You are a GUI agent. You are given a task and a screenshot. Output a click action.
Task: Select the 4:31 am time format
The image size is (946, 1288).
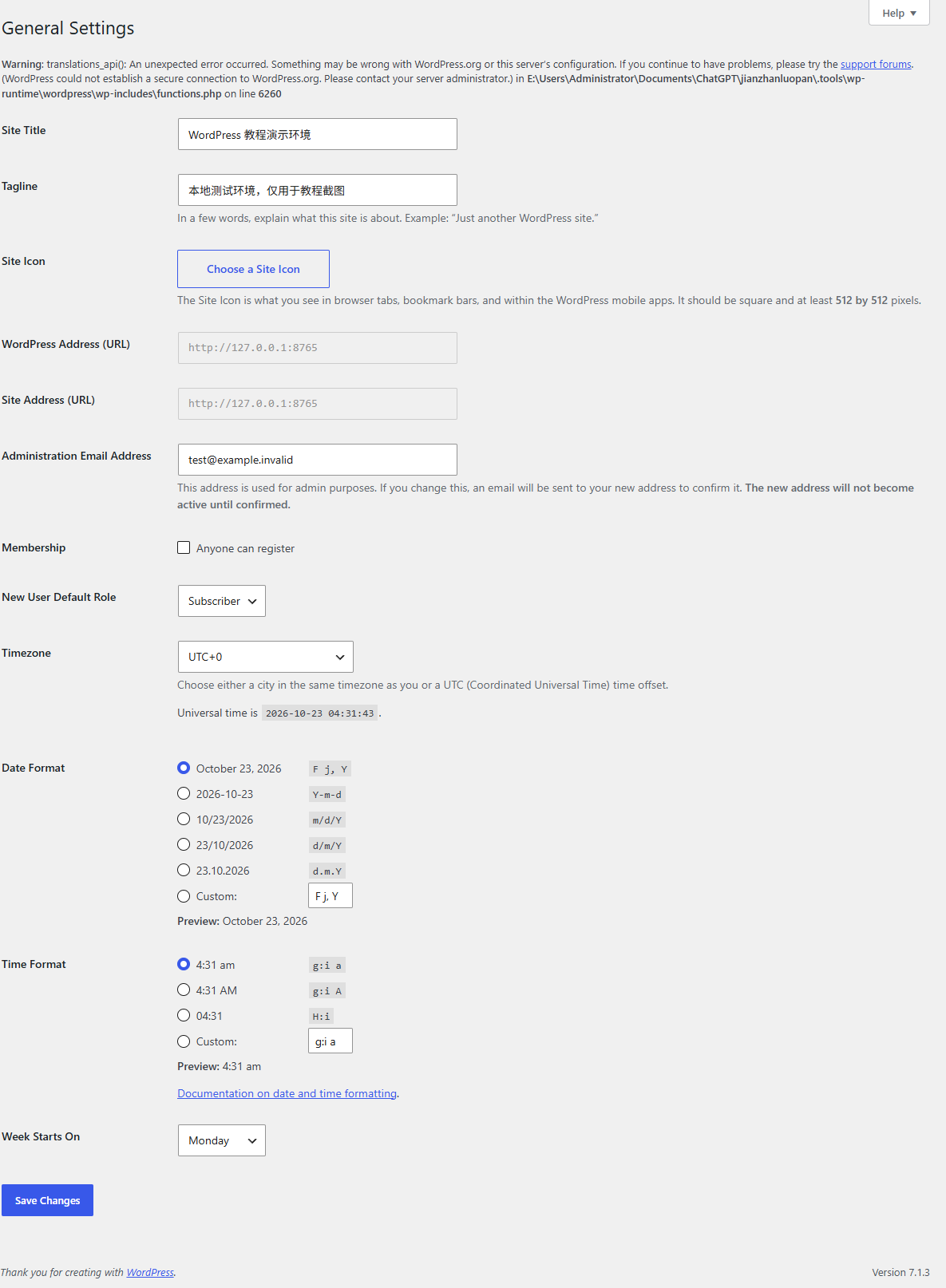click(184, 964)
